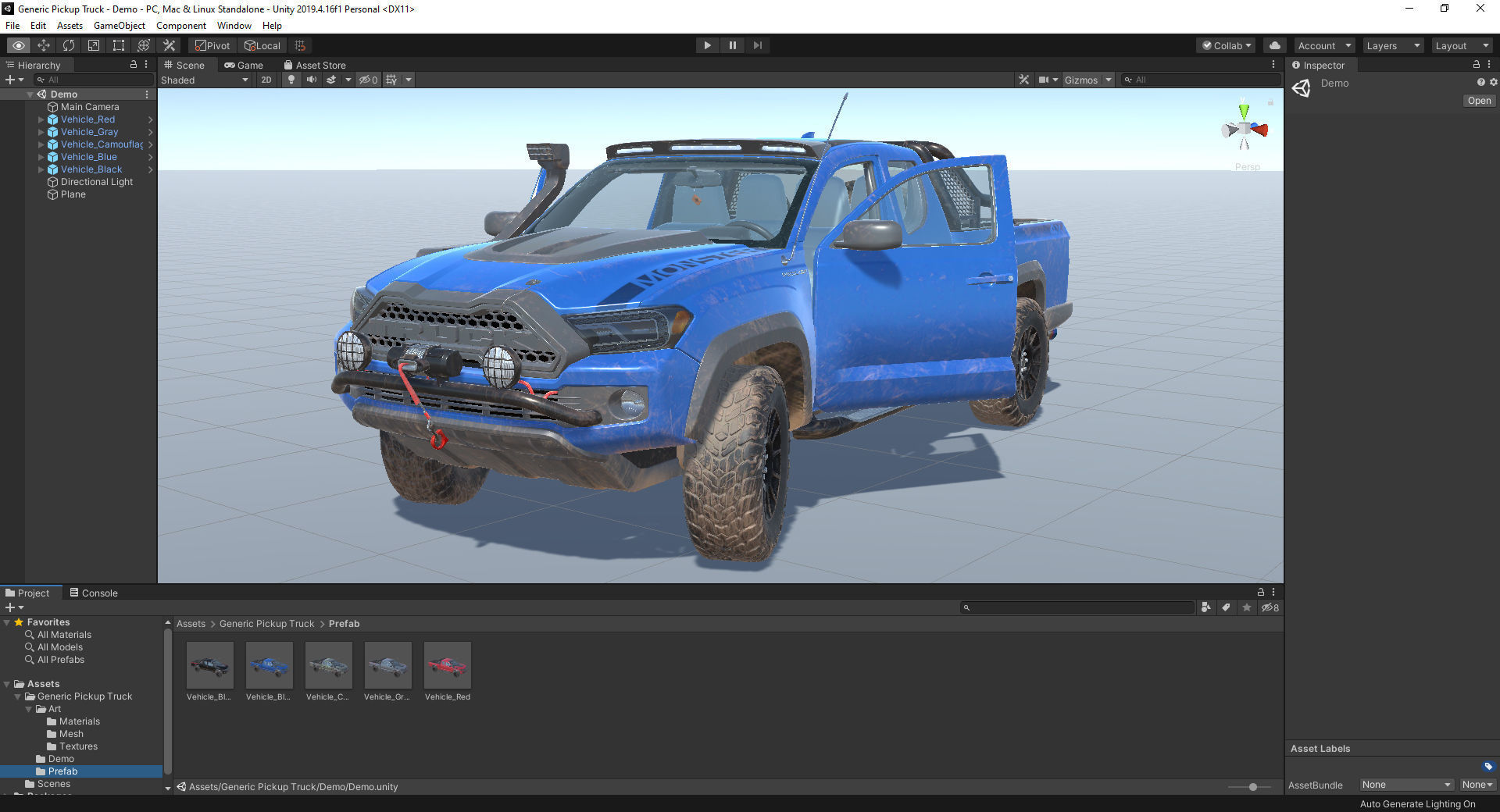Save search to favorites star
The height and width of the screenshot is (812, 1500).
pos(1247,607)
